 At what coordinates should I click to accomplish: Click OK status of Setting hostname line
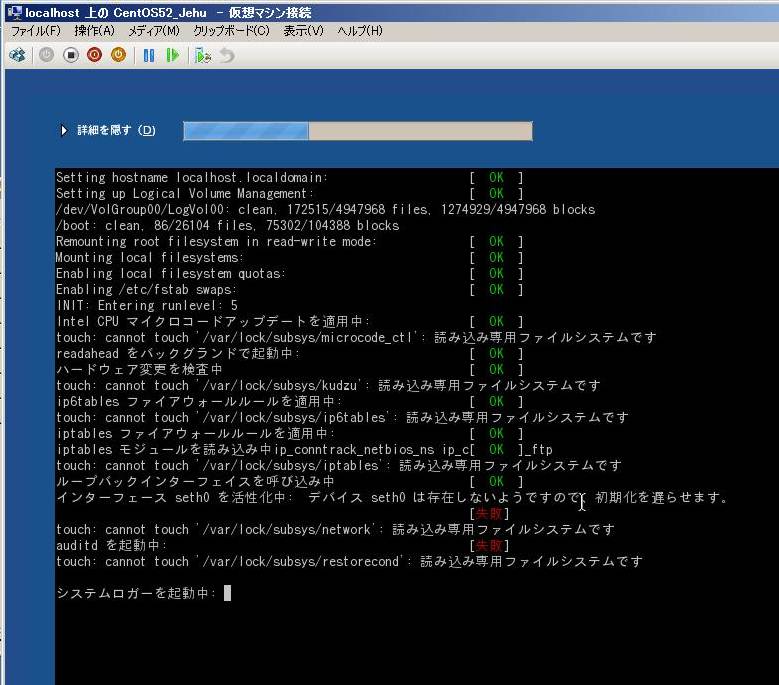click(496, 177)
